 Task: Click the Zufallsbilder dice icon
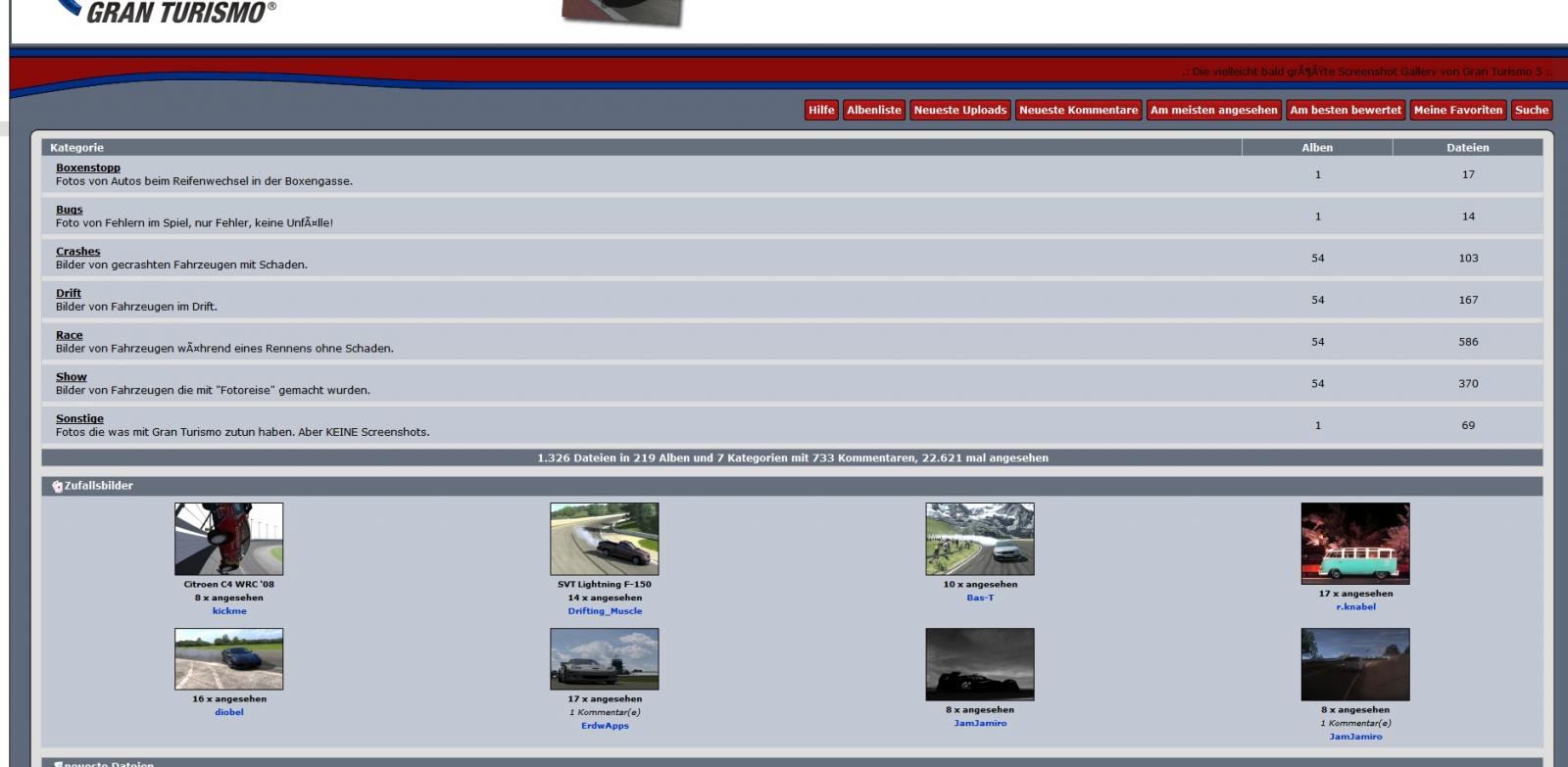[x=57, y=486]
